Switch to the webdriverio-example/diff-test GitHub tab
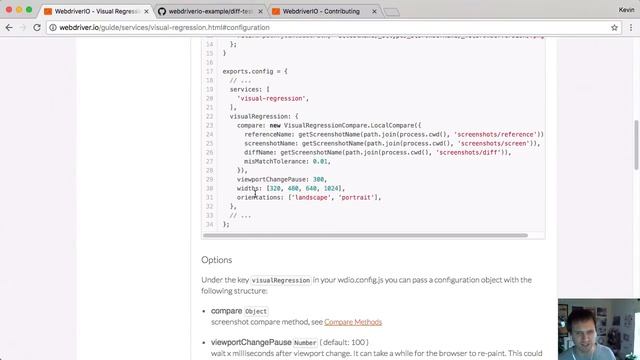 [211, 11]
